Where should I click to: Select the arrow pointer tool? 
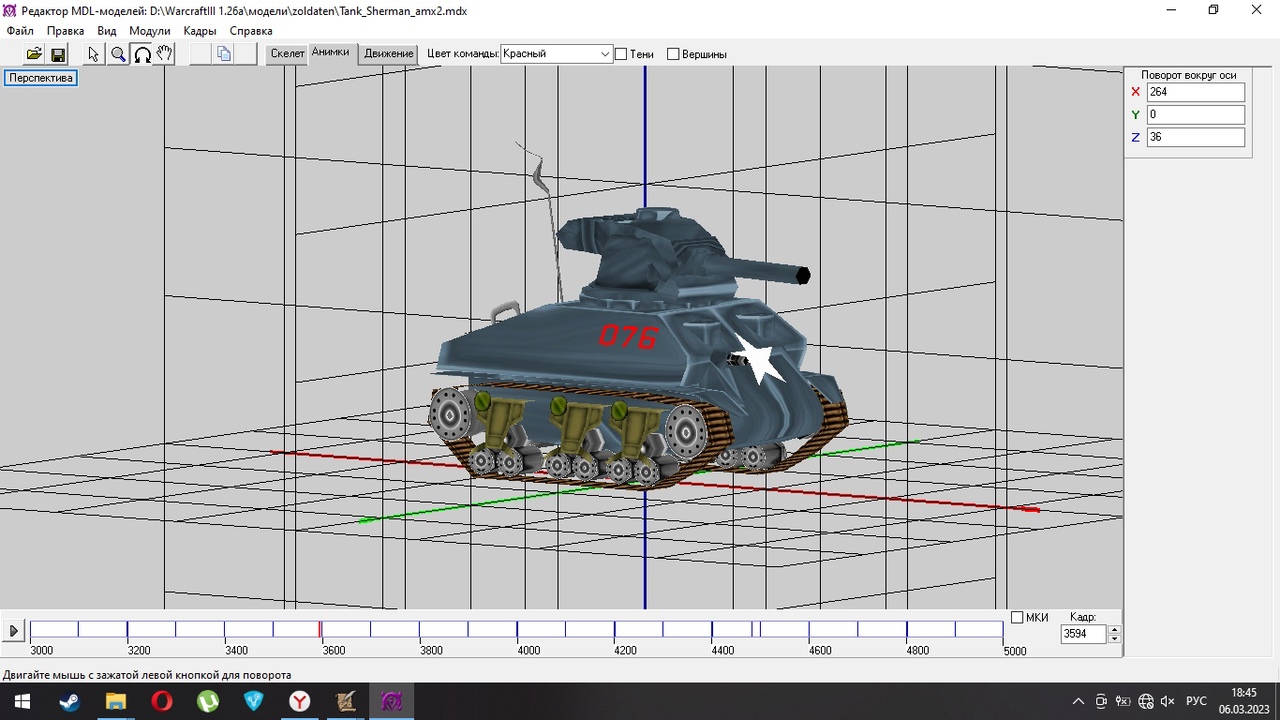coord(93,54)
